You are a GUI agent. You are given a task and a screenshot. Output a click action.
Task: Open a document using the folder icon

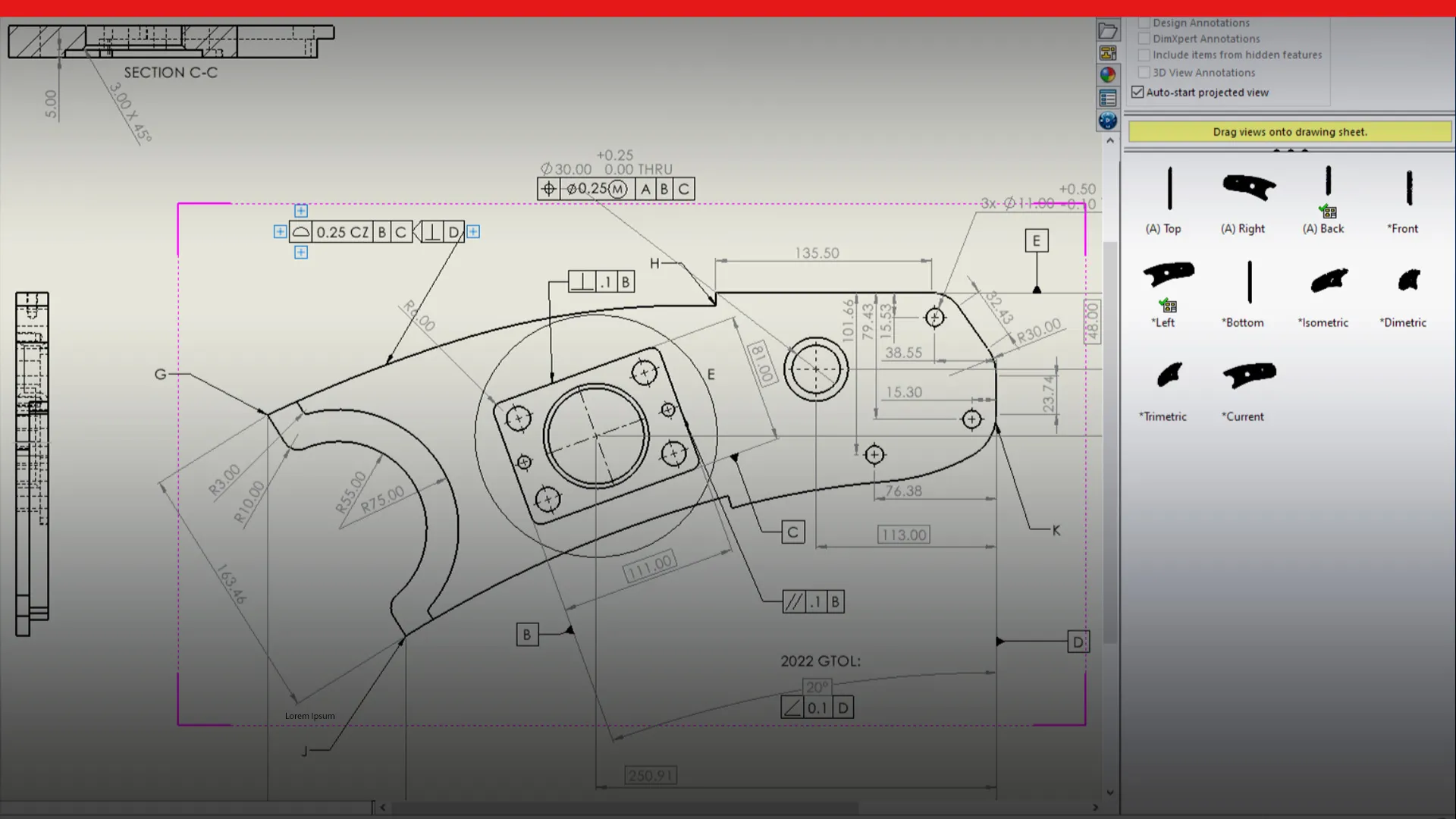pyautogui.click(x=1108, y=30)
